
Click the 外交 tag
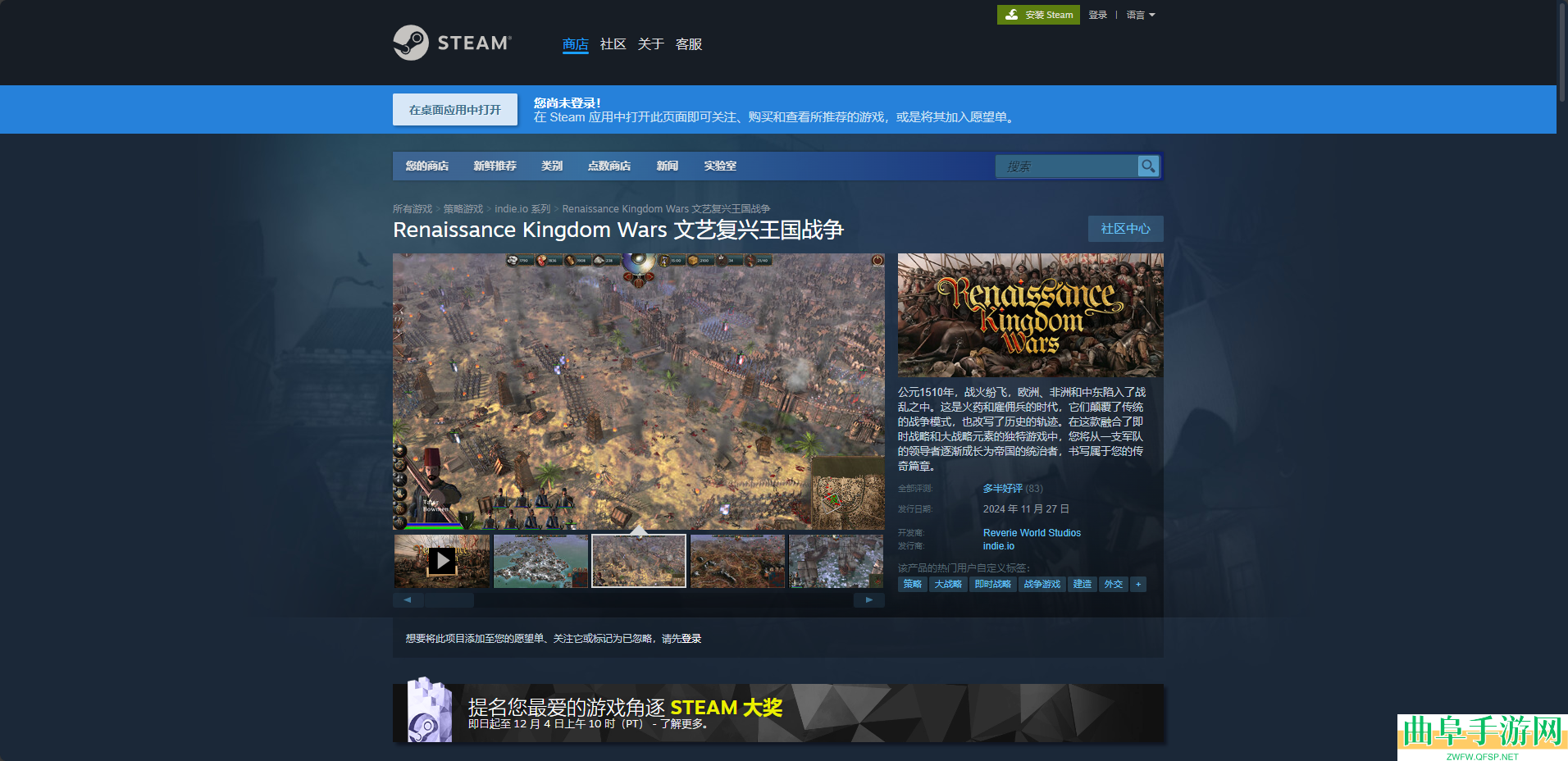pos(1114,584)
